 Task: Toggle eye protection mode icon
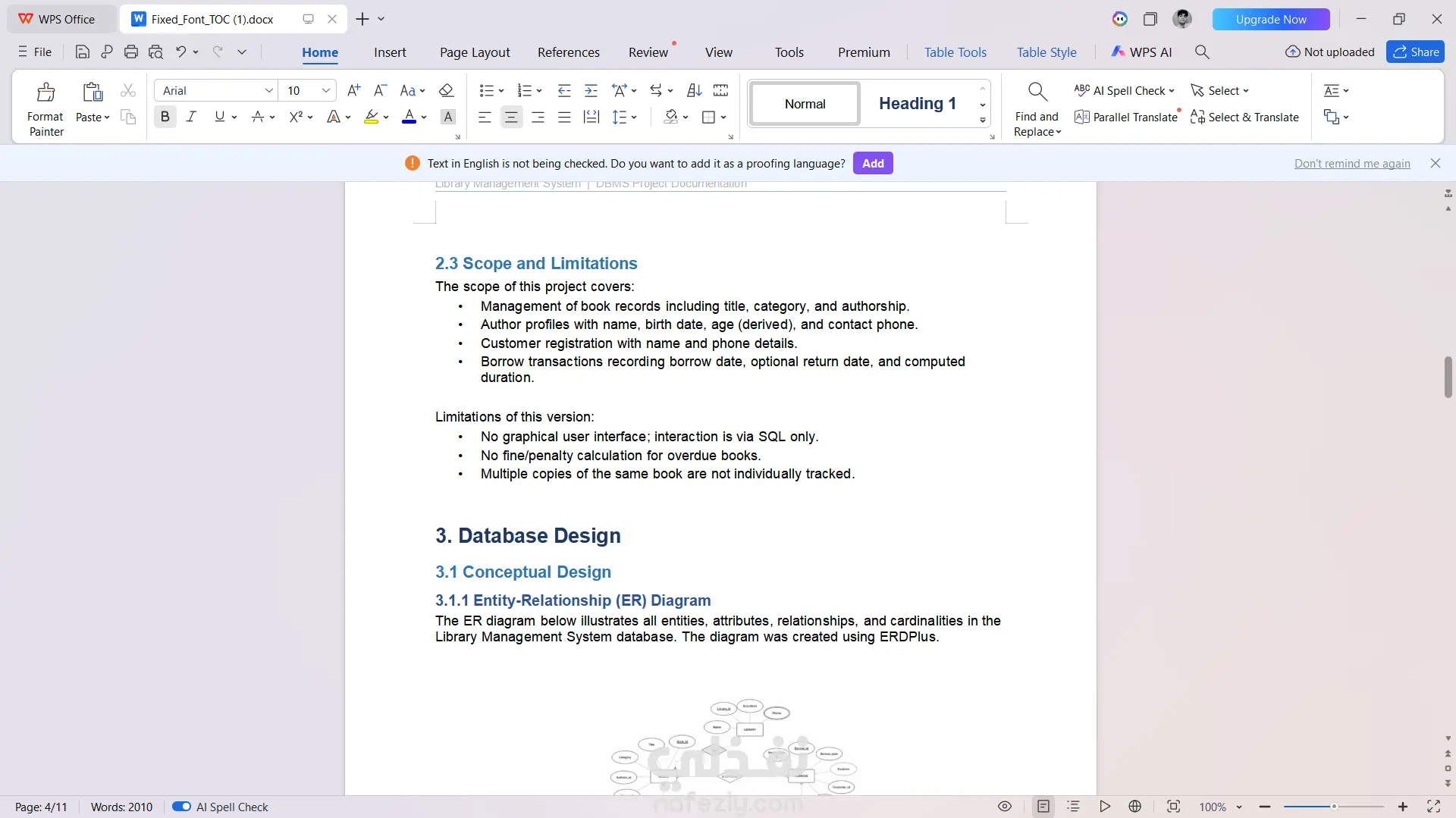pos(1005,807)
